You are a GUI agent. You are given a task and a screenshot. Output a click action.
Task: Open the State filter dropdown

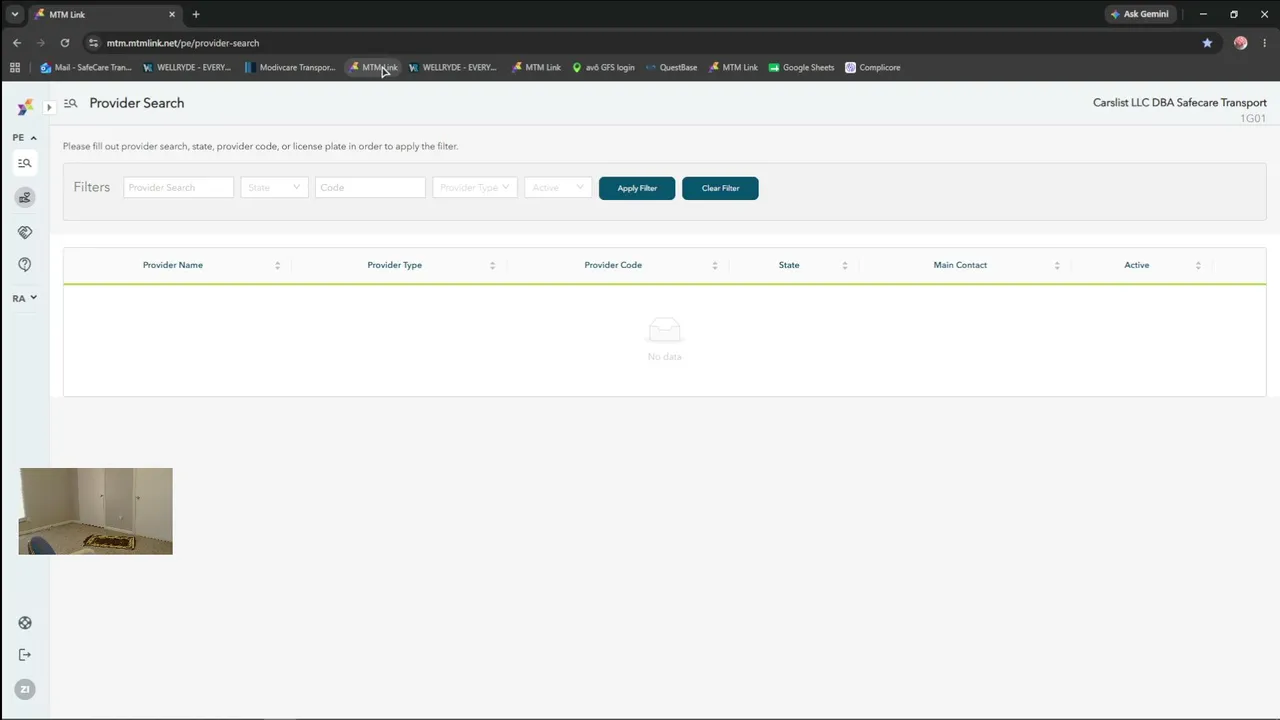coord(274,187)
